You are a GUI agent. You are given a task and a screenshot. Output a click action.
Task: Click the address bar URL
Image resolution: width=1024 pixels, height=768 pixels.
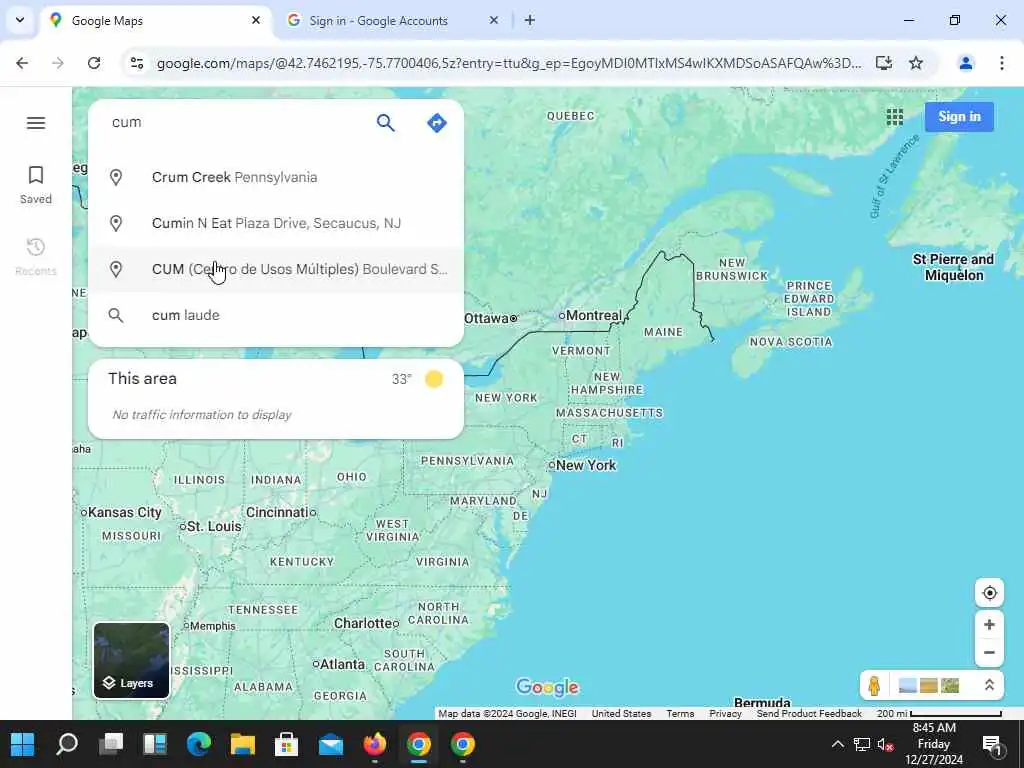tap(509, 63)
